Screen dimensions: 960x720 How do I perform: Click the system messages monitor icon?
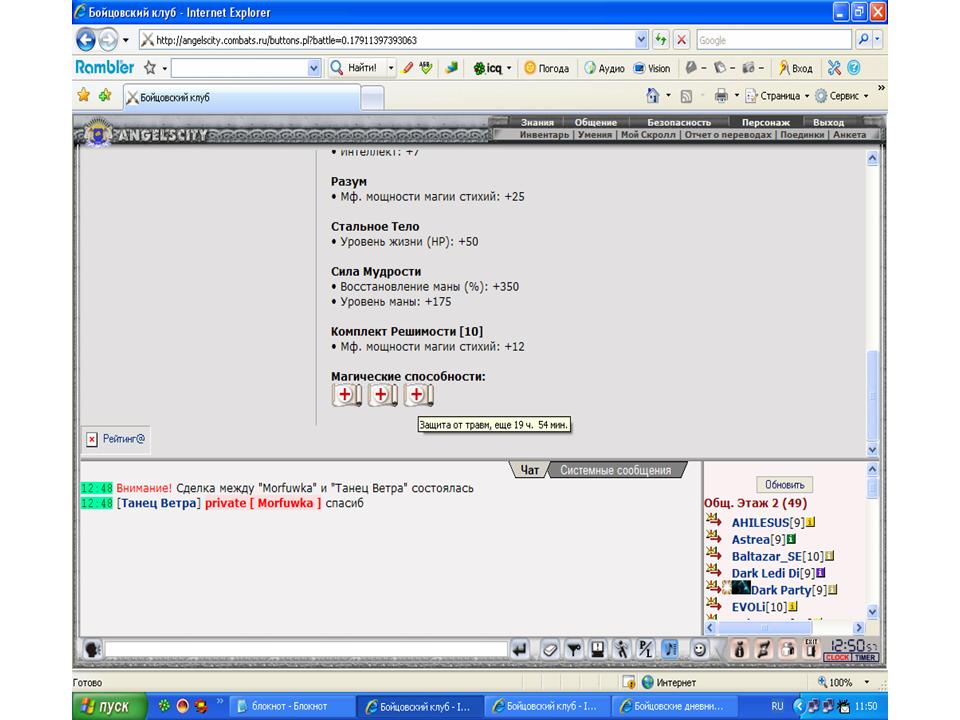pyautogui.click(x=598, y=649)
